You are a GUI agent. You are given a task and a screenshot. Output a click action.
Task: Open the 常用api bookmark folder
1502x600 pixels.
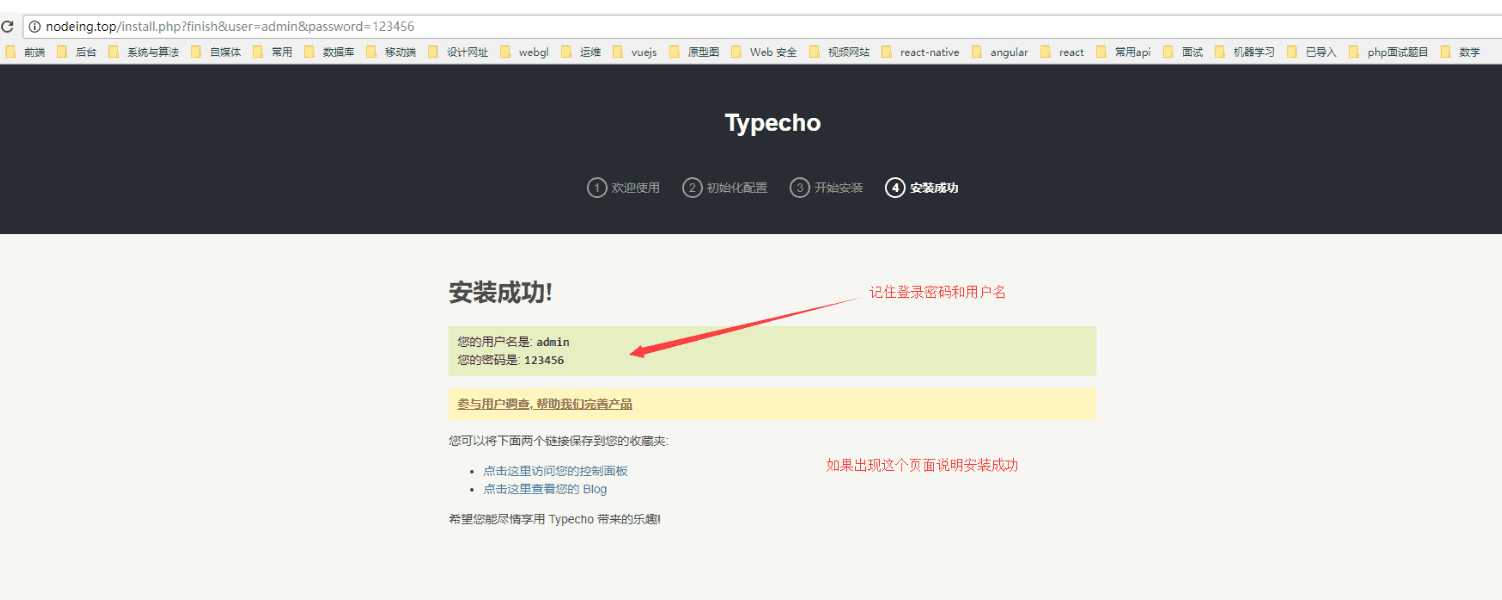click(1123, 52)
